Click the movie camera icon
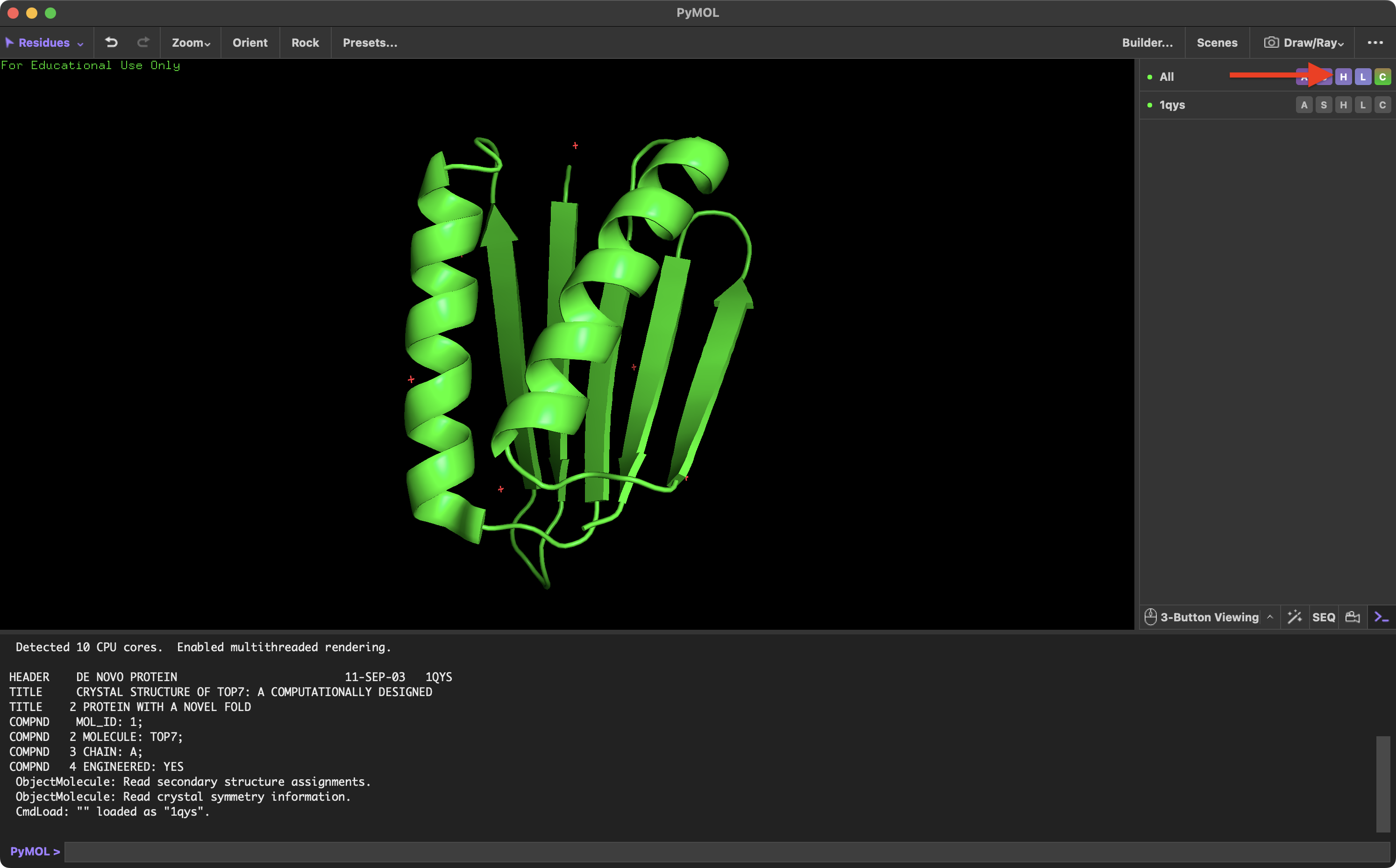This screenshot has width=1396, height=868. (1353, 617)
